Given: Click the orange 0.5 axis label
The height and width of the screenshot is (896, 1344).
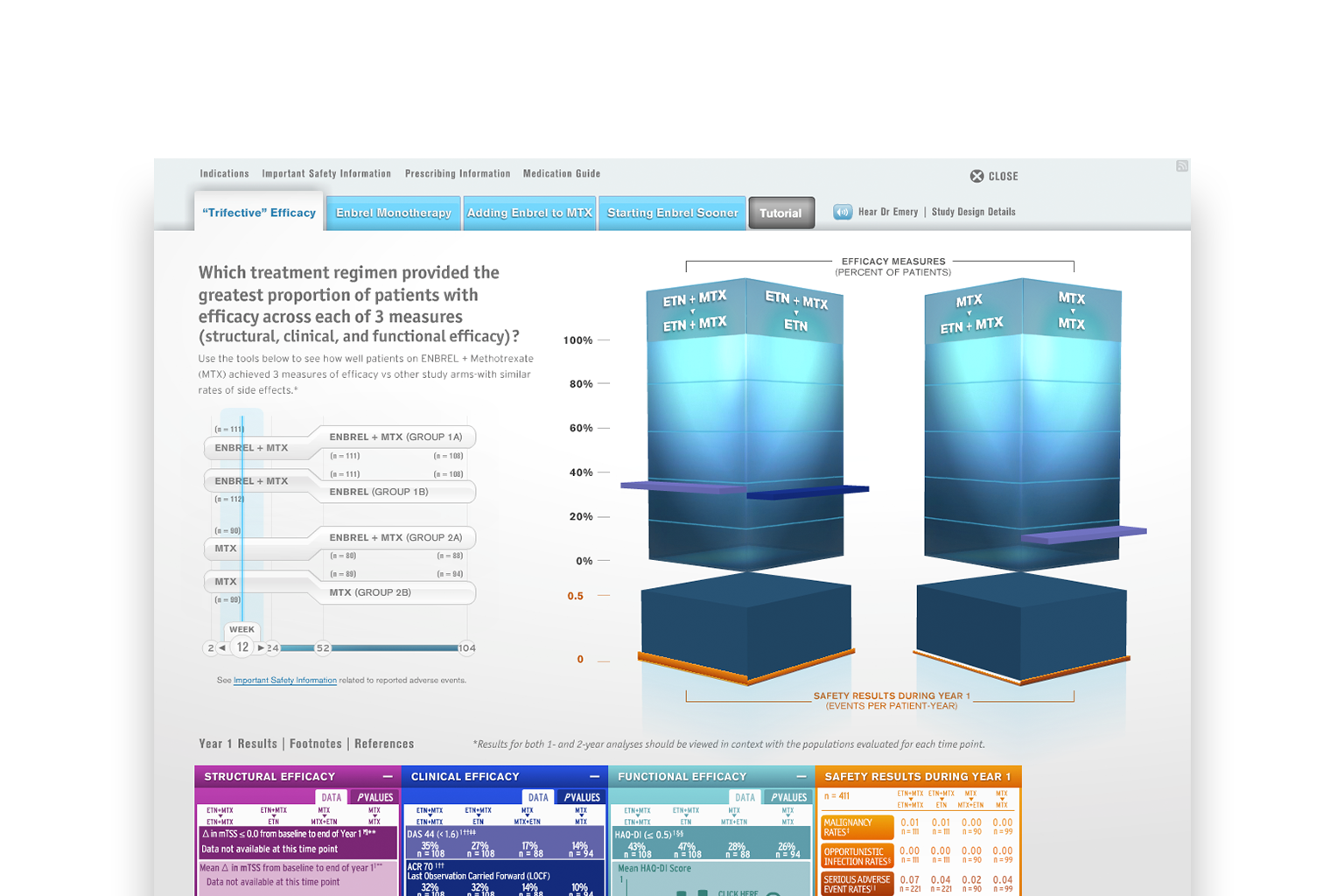Looking at the screenshot, I should (575, 596).
